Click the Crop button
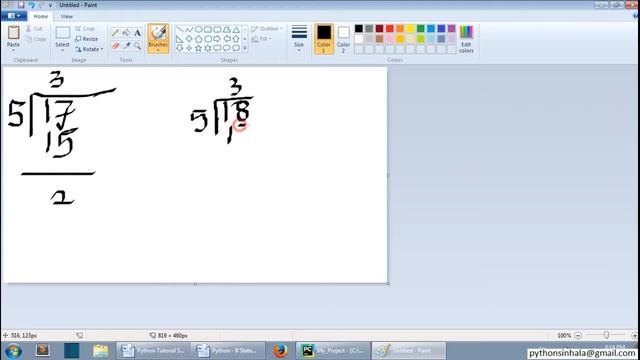The width and height of the screenshot is (640, 360). click(x=85, y=29)
